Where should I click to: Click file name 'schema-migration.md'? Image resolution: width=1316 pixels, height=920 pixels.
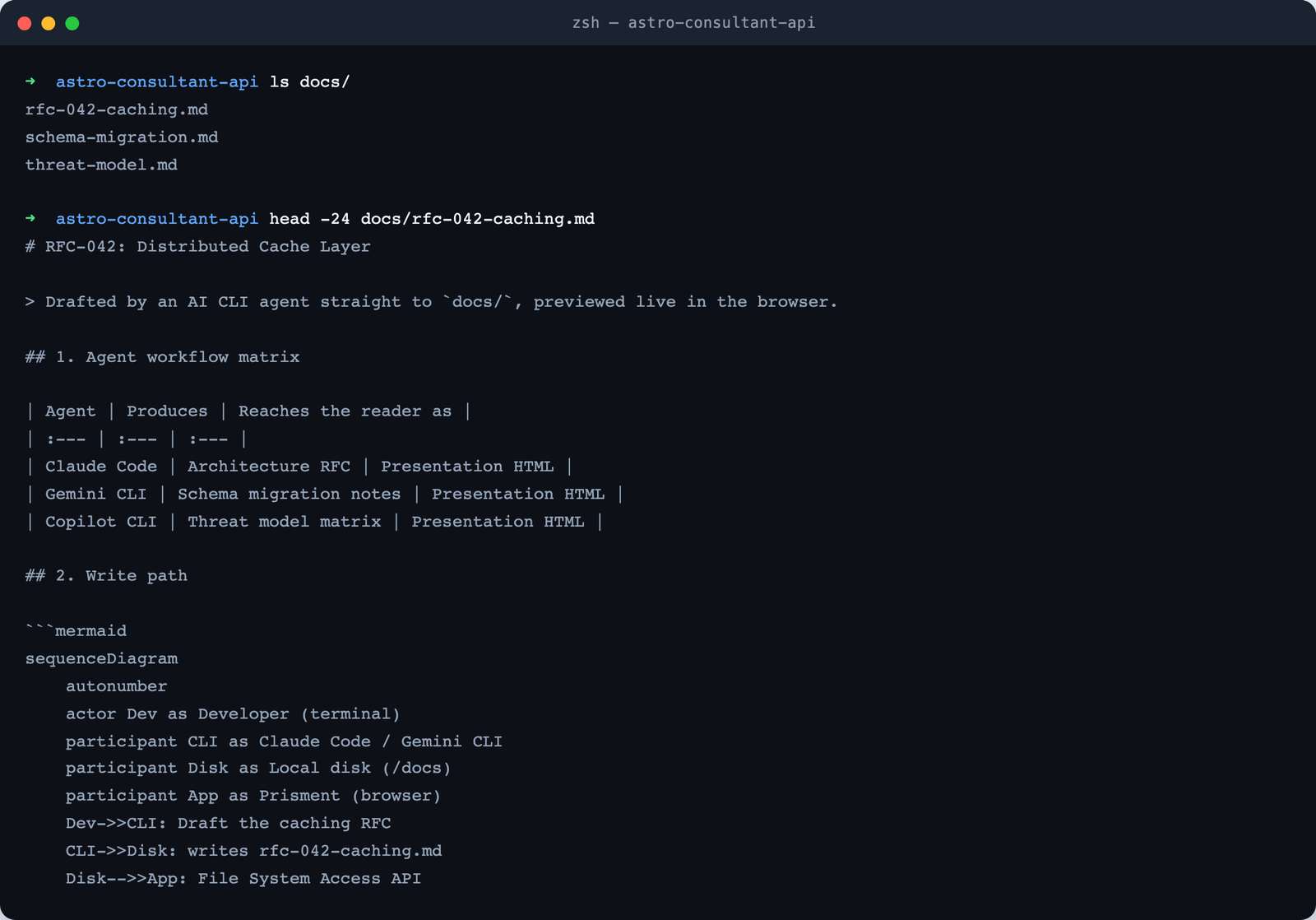(122, 137)
